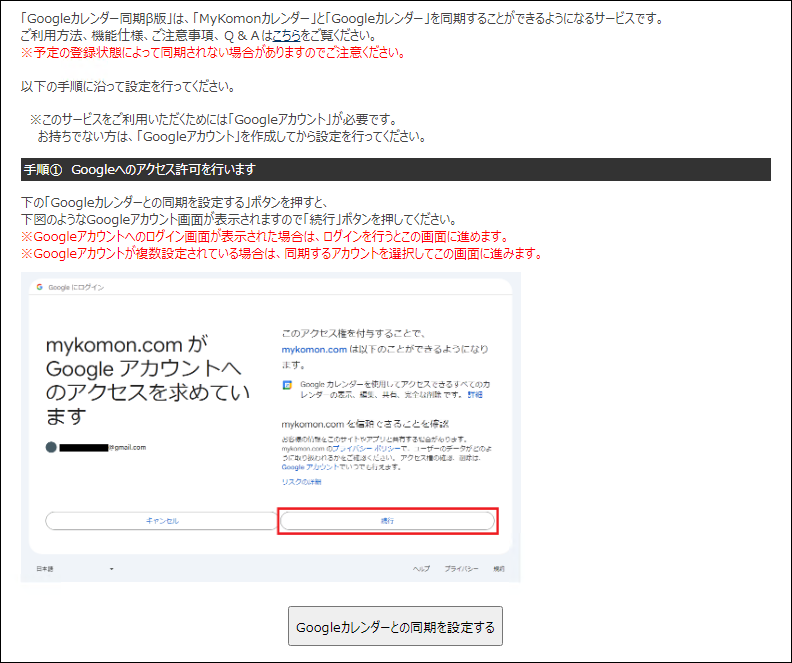The height and width of the screenshot is (663, 792).
Task: Click the ヘルプ footer link
Action: [x=422, y=569]
